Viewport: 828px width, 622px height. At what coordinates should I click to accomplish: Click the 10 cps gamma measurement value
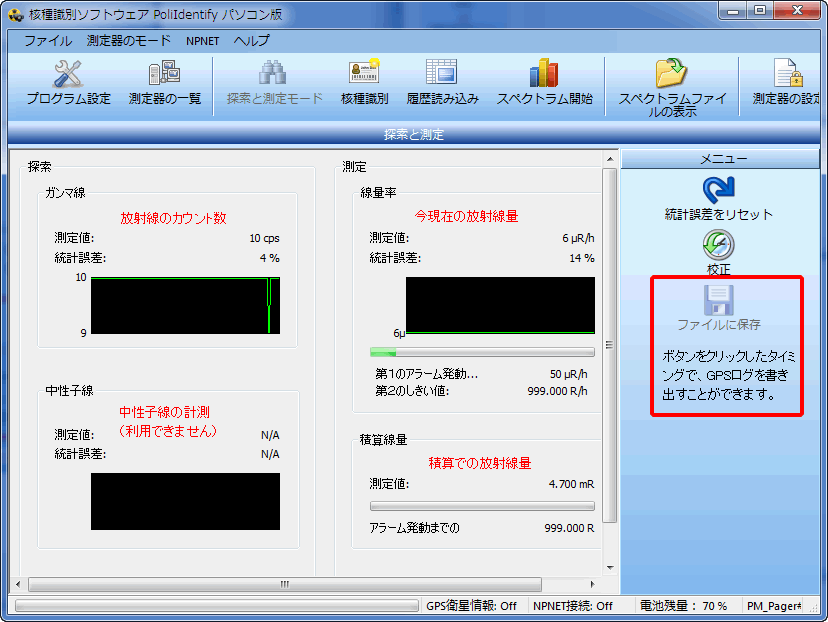(264, 238)
